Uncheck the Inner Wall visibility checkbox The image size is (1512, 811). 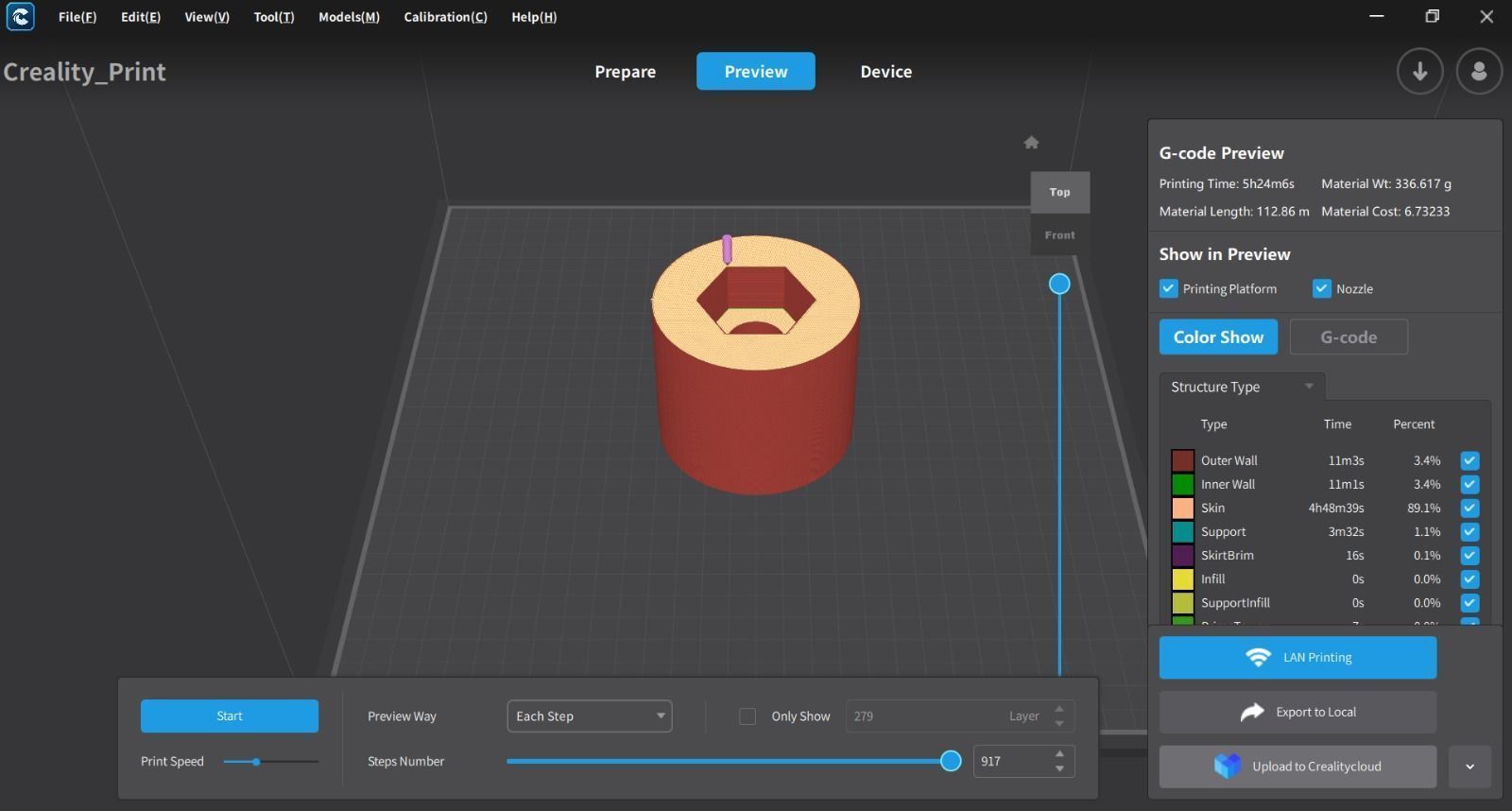pyautogui.click(x=1469, y=484)
